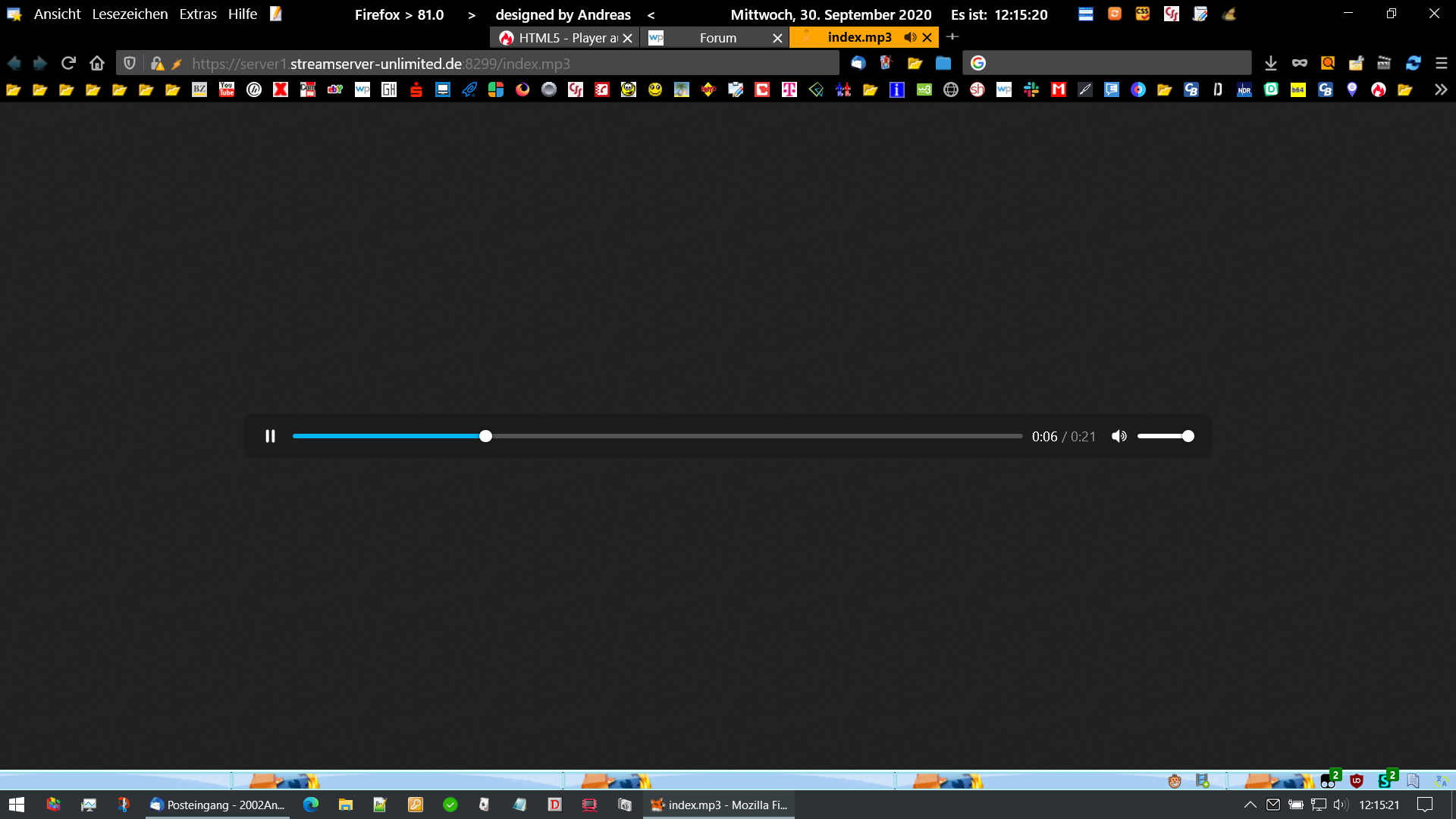The width and height of the screenshot is (1456, 819).
Task: Open the eBay bookmark
Action: coord(335,89)
